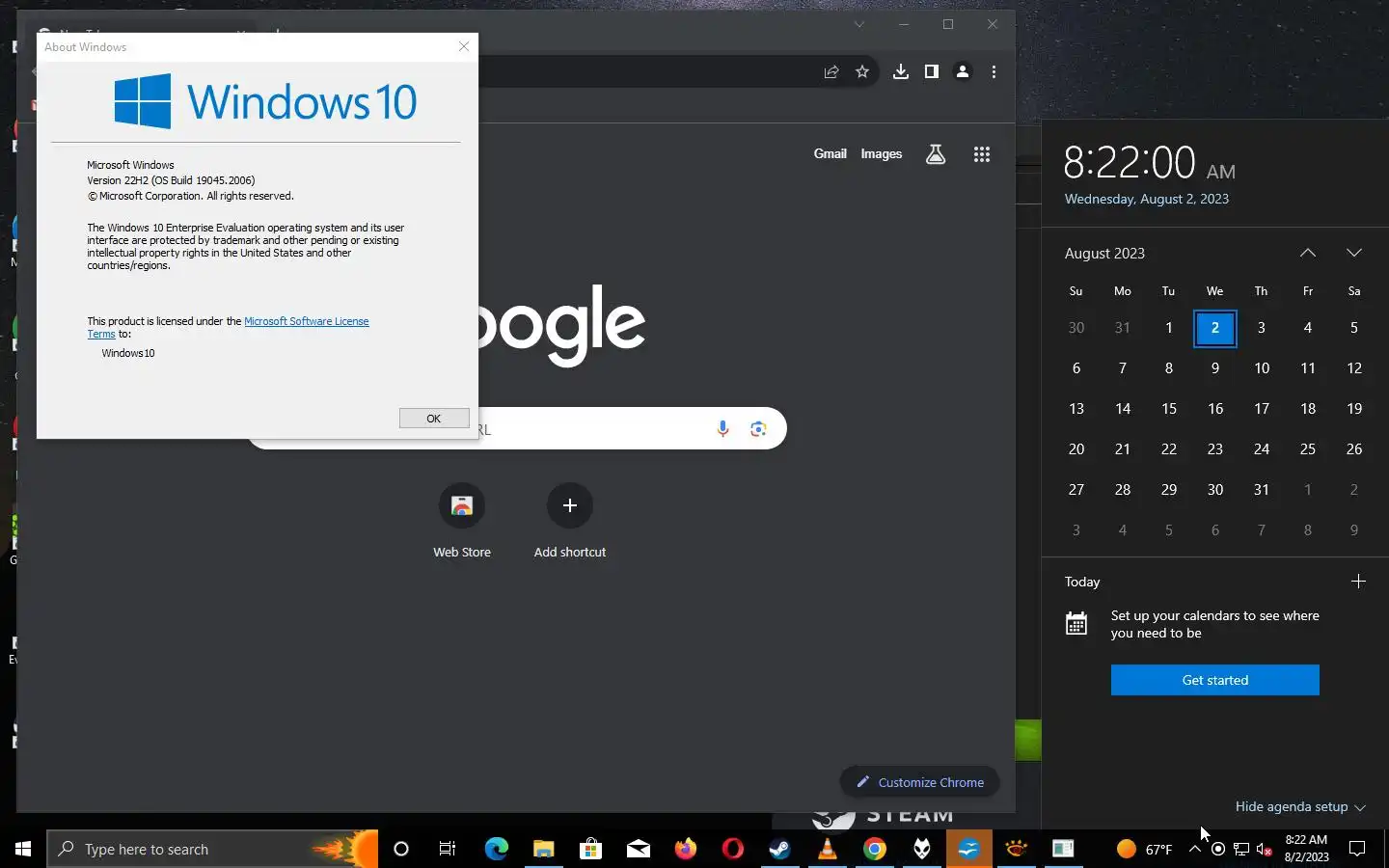Click the taskbar clock showing 8:22 AM
Image resolution: width=1389 pixels, height=868 pixels.
click(x=1306, y=849)
